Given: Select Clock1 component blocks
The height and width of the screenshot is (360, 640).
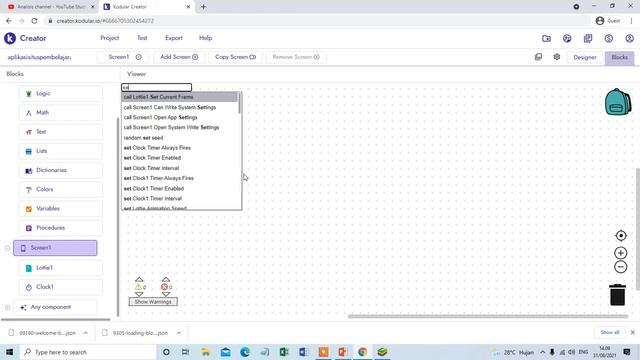Looking at the screenshot, I should pyautogui.click(x=60, y=287).
